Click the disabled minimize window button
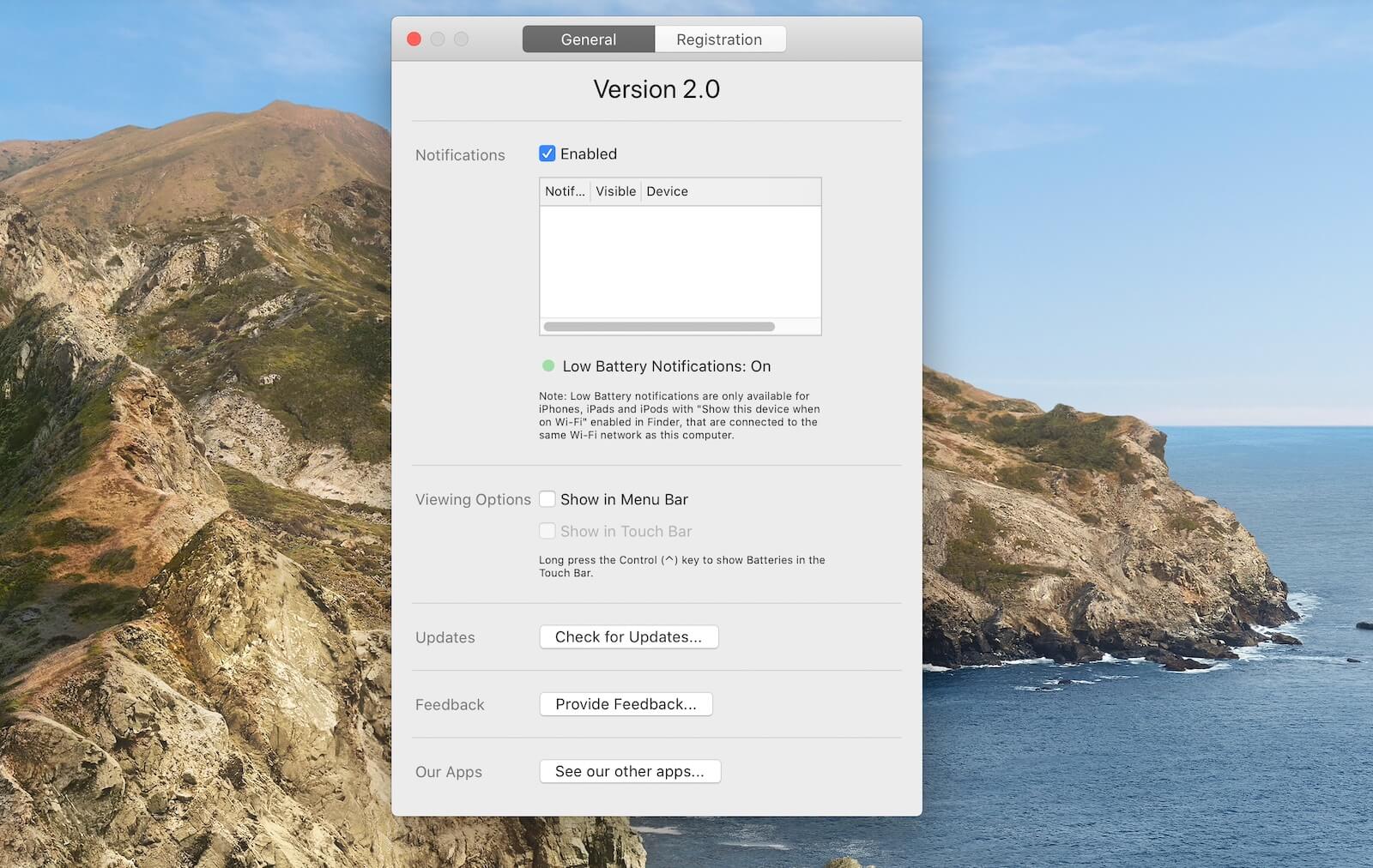Viewport: 1373px width, 868px height. coord(438,39)
